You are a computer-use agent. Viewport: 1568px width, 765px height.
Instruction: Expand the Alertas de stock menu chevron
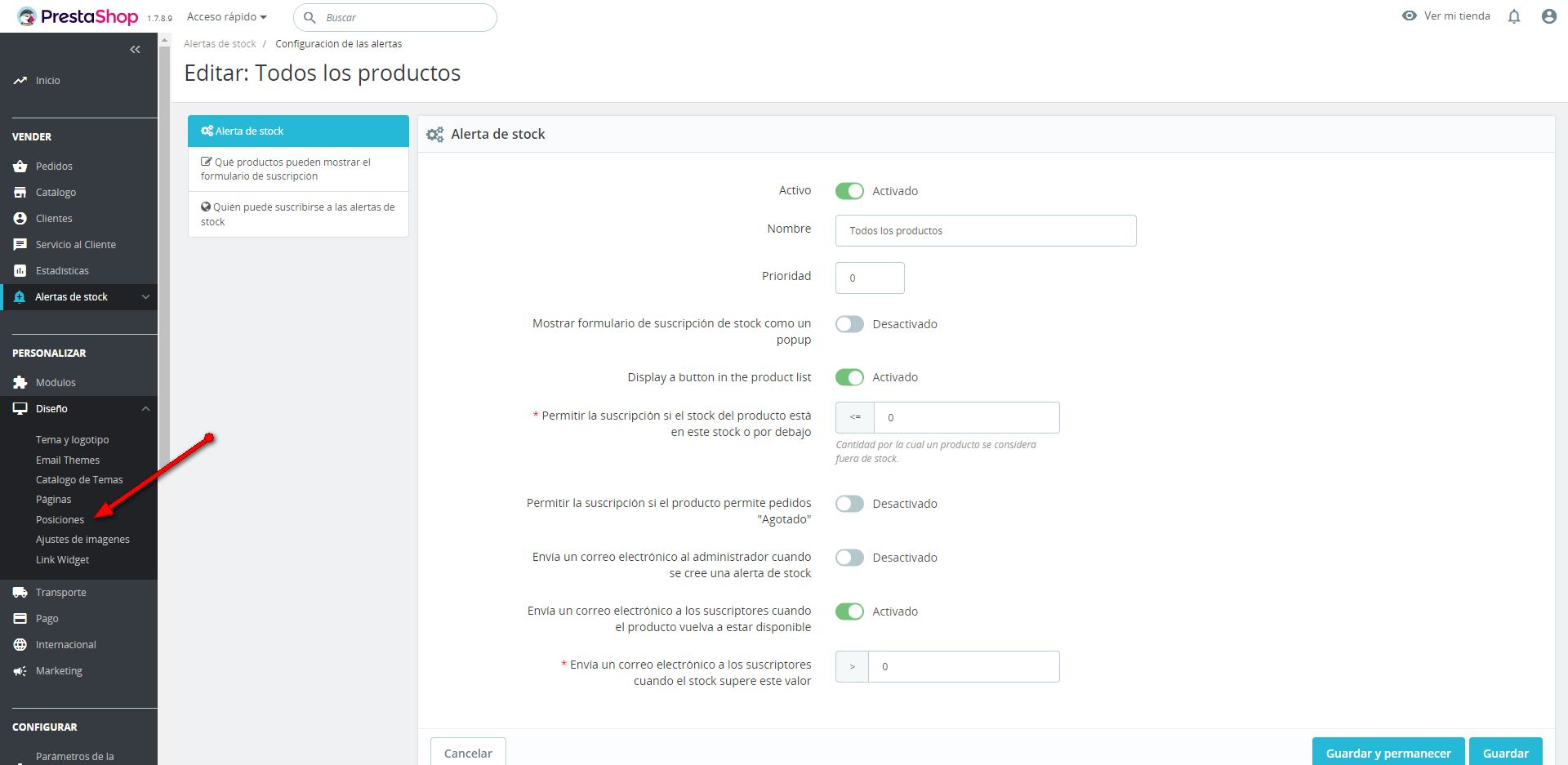[x=145, y=296]
